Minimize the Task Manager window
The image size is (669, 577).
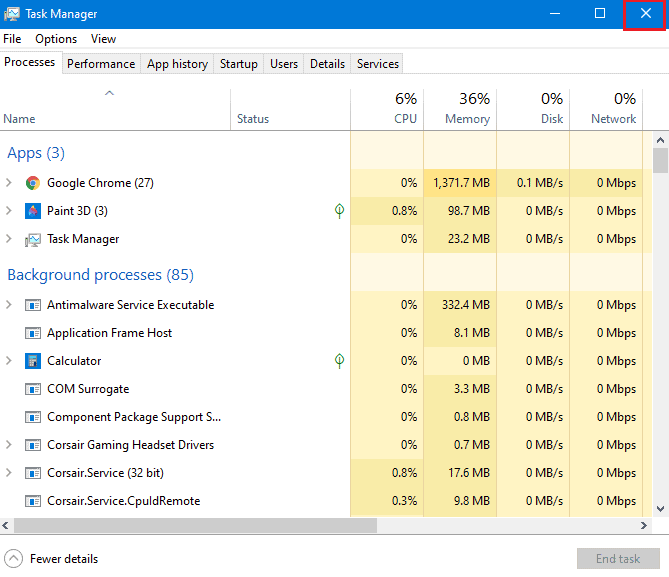coord(555,14)
